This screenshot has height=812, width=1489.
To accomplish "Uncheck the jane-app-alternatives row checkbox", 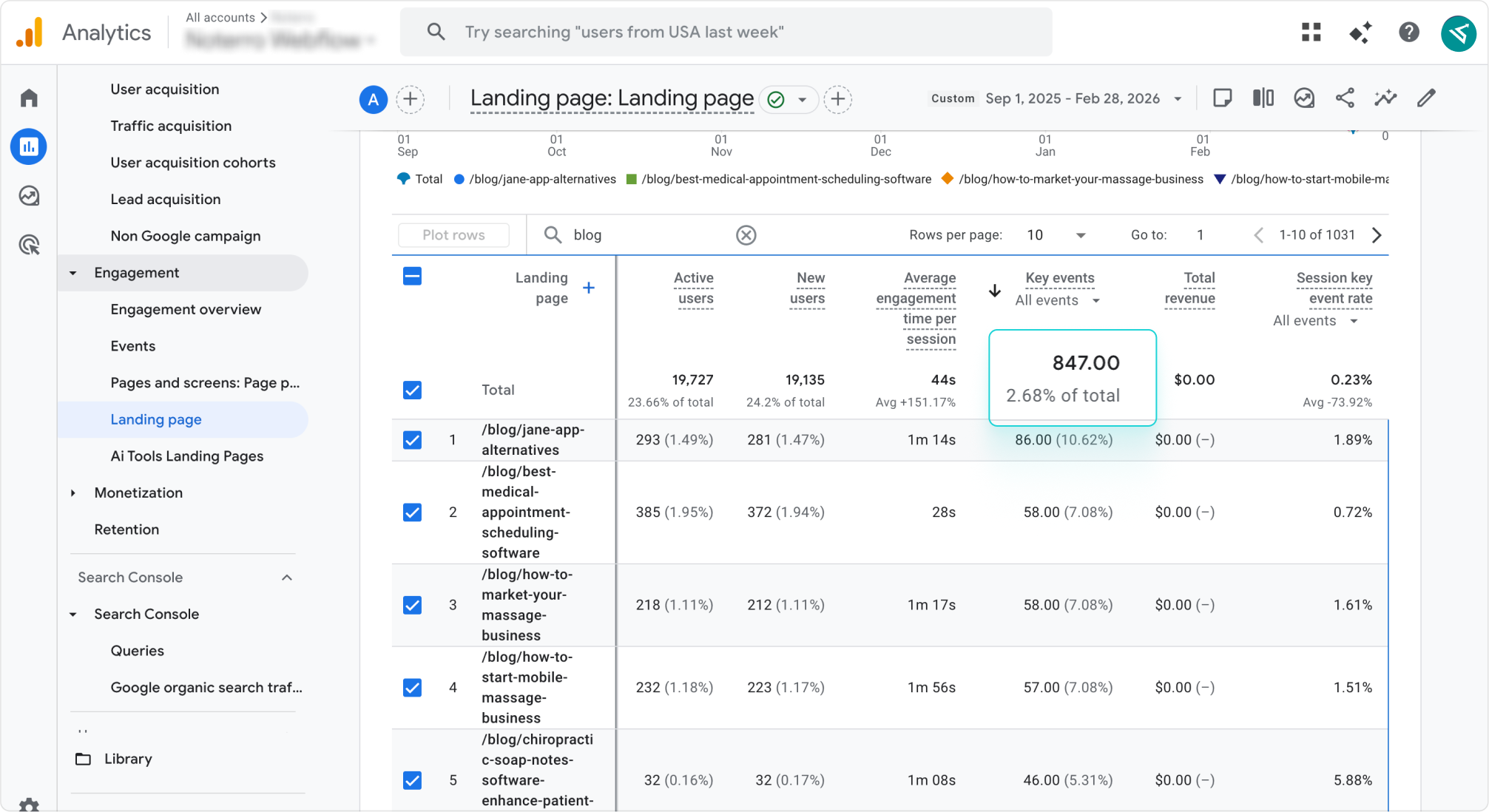I will click(x=412, y=440).
